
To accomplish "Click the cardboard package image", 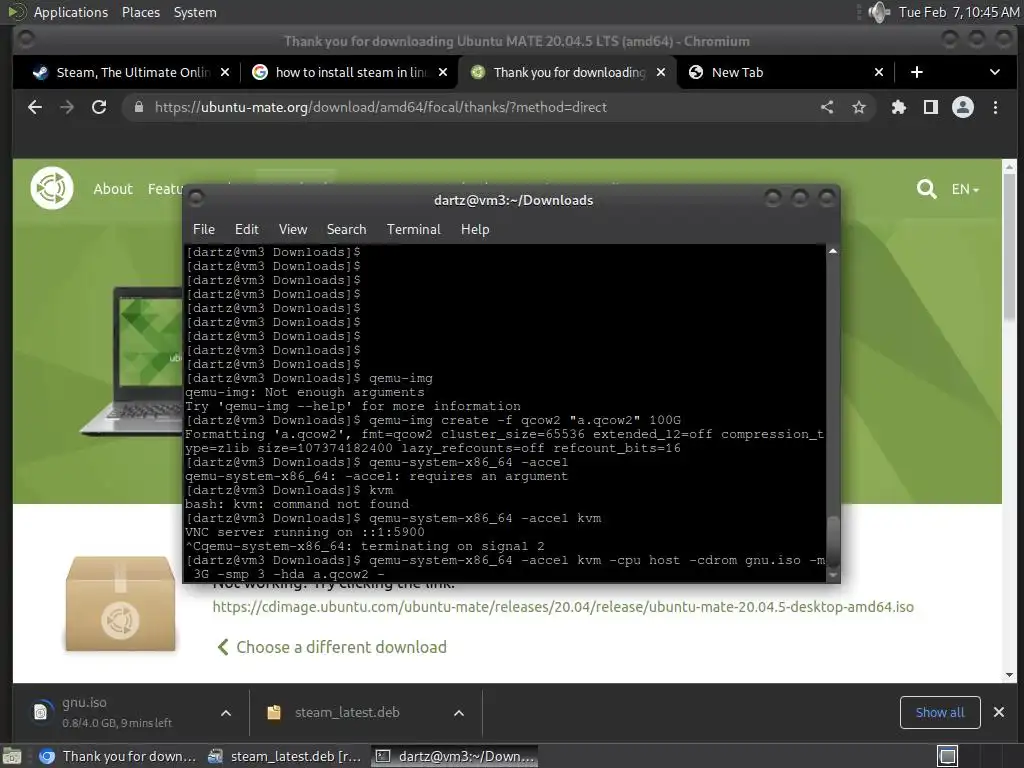I will [x=120, y=603].
